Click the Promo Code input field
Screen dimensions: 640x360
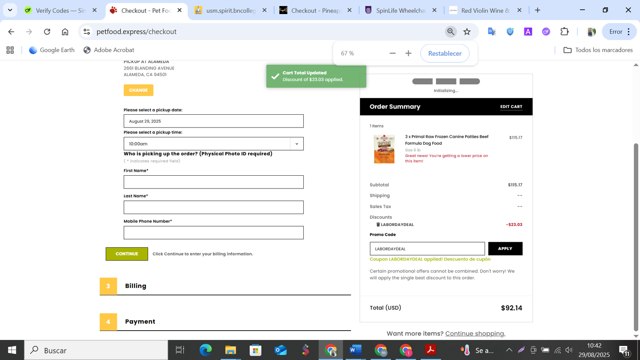427,249
